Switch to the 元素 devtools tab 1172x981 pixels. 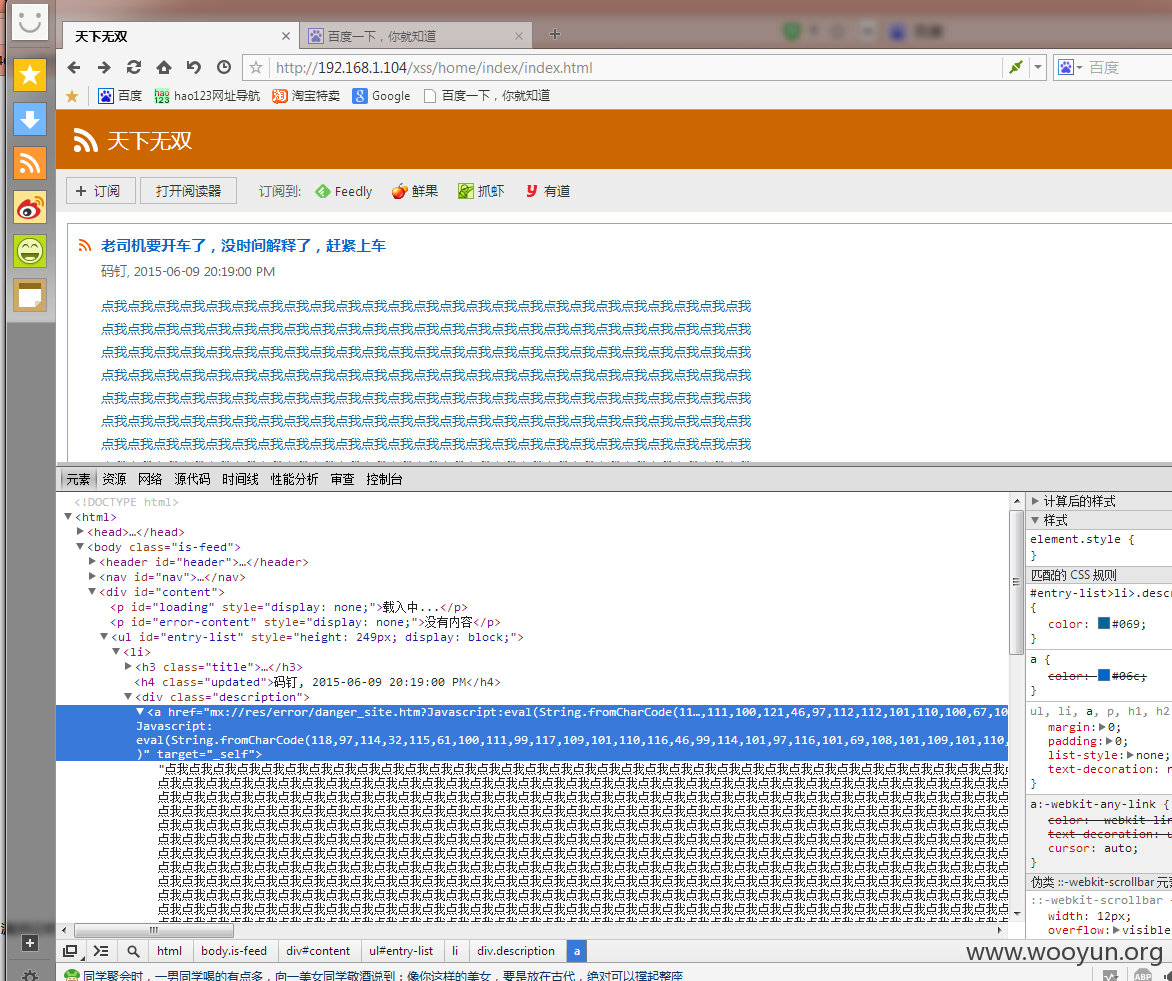pos(78,479)
